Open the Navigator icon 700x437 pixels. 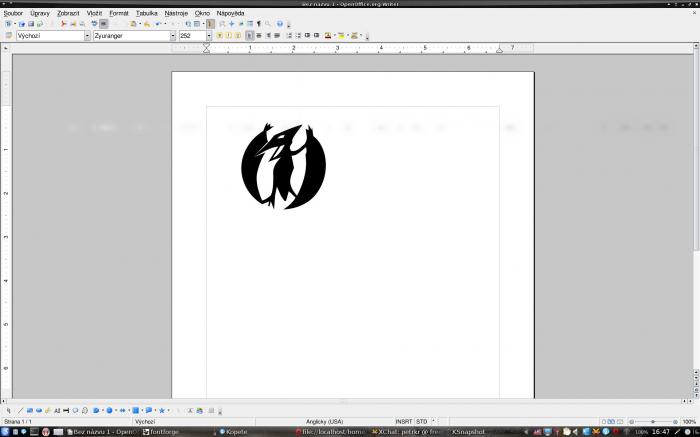click(x=232, y=24)
